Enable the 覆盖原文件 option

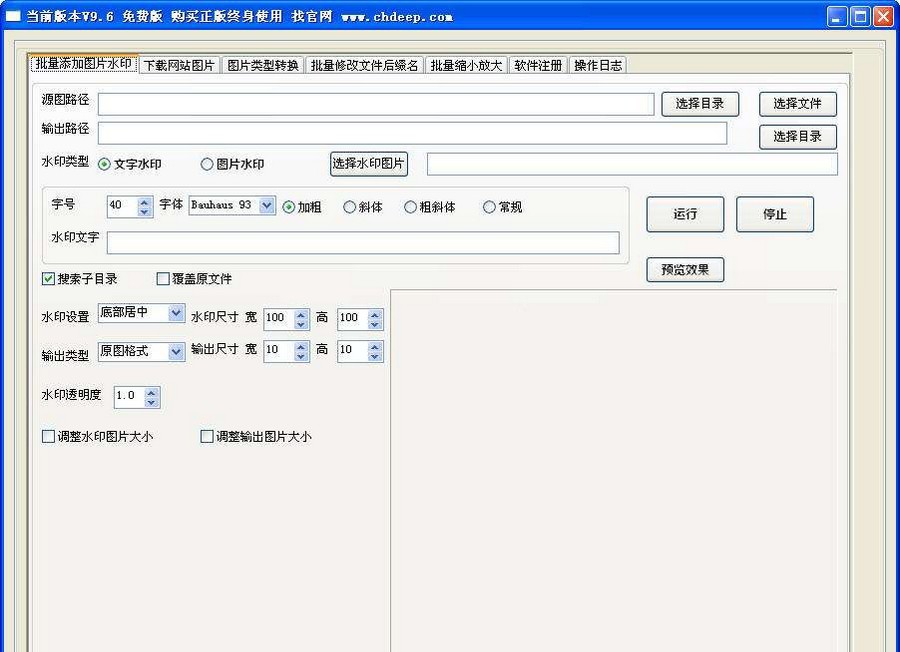(163, 278)
